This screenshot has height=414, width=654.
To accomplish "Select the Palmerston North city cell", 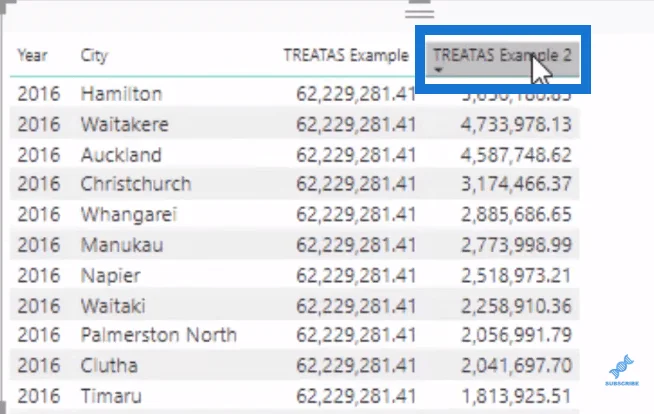I will 159,335.
